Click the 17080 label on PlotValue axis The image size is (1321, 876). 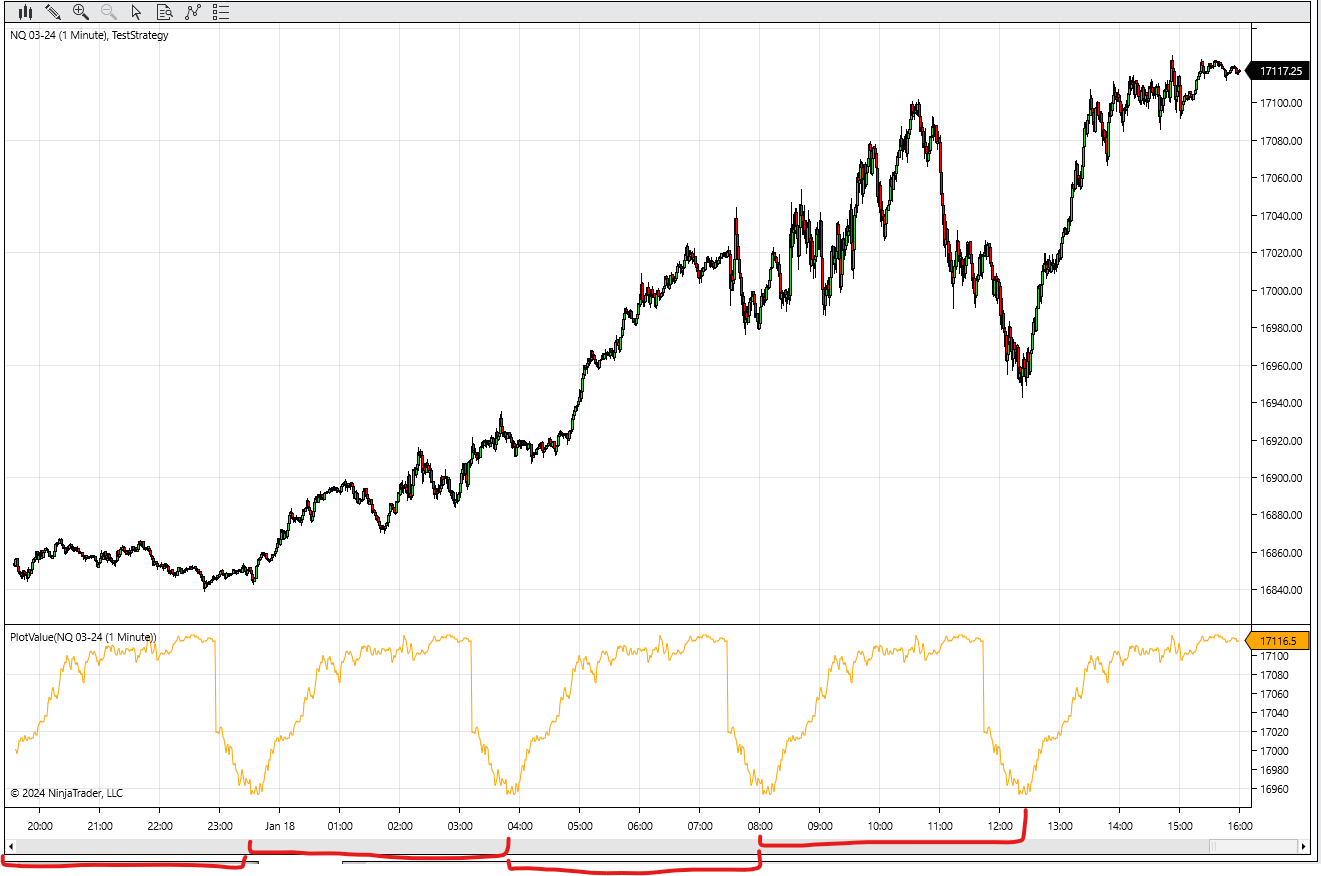coord(1275,675)
